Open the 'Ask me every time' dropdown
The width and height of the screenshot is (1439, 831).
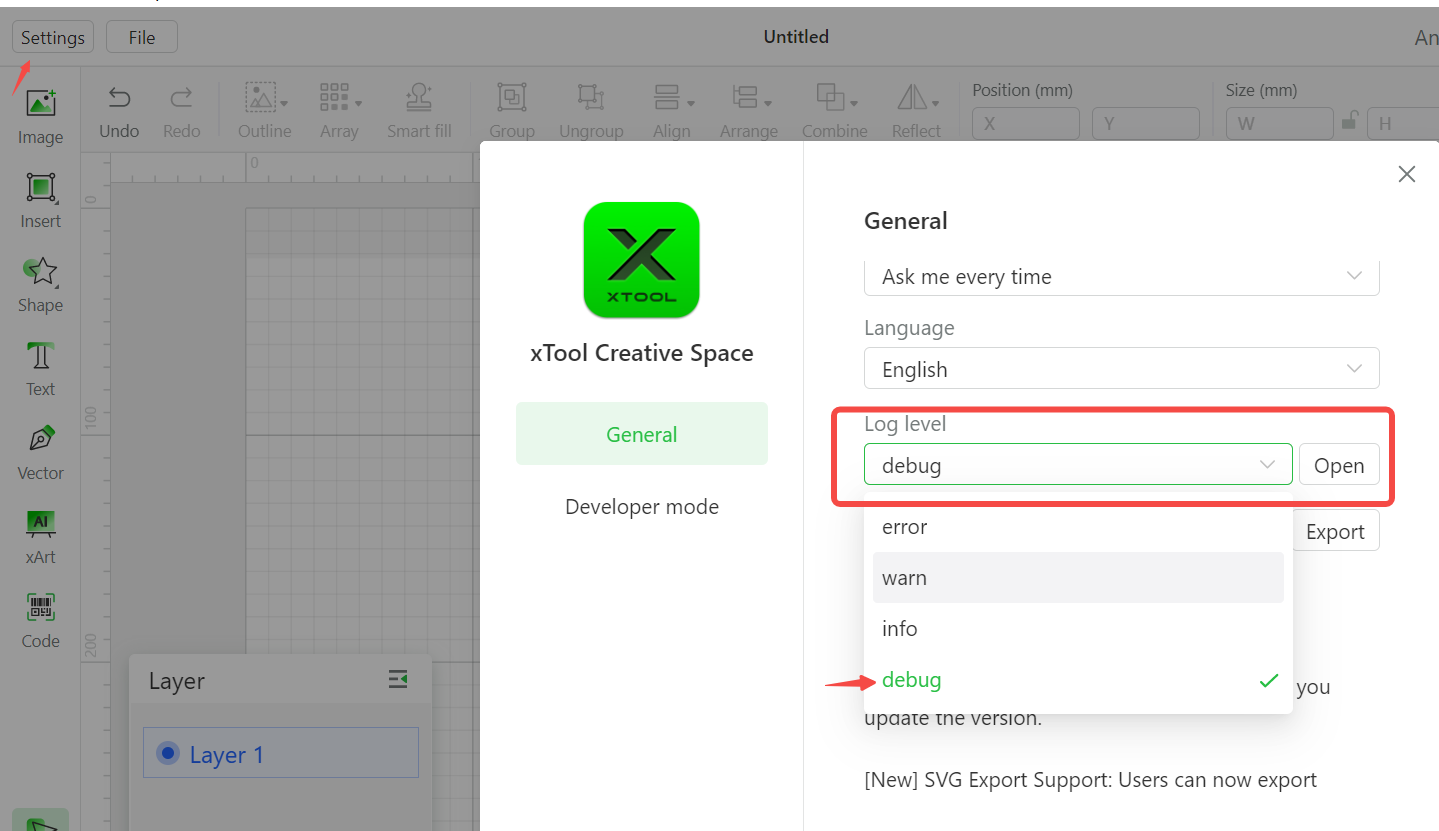1122,277
